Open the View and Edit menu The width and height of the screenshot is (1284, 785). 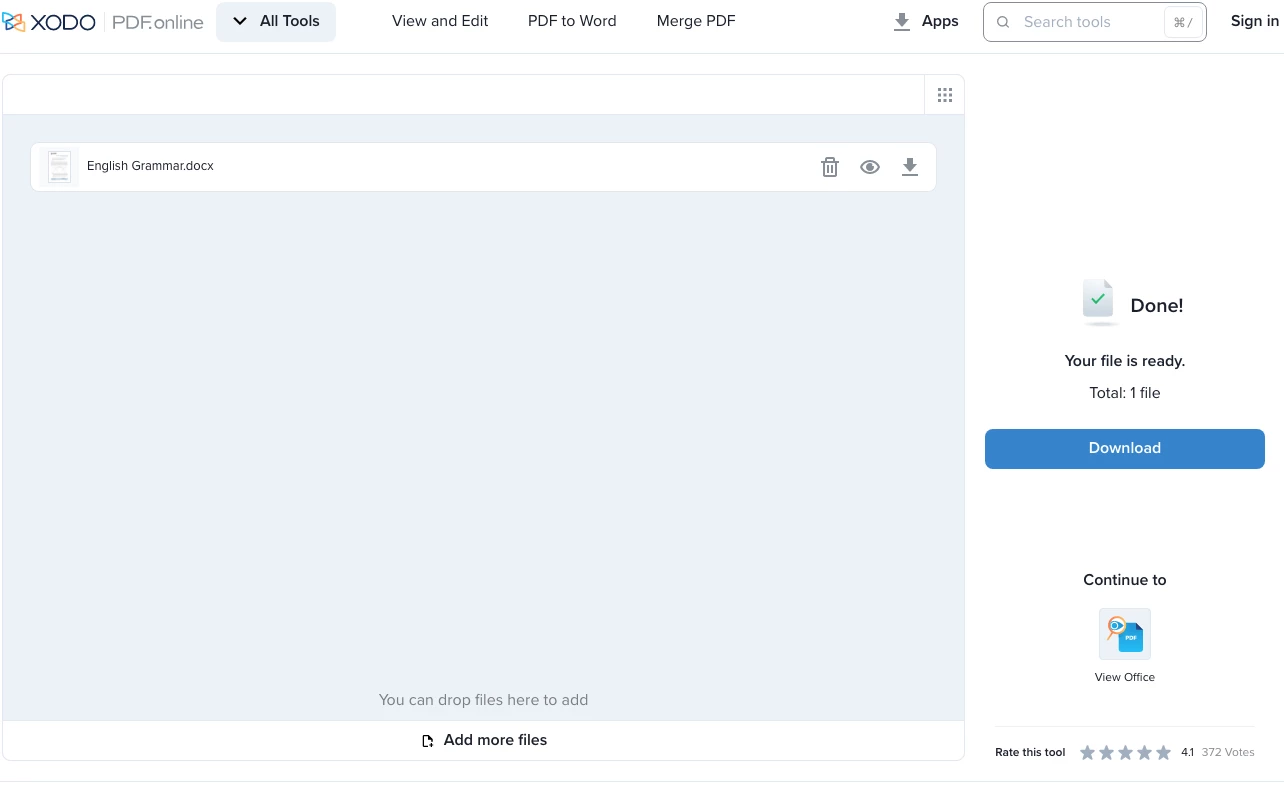(440, 21)
